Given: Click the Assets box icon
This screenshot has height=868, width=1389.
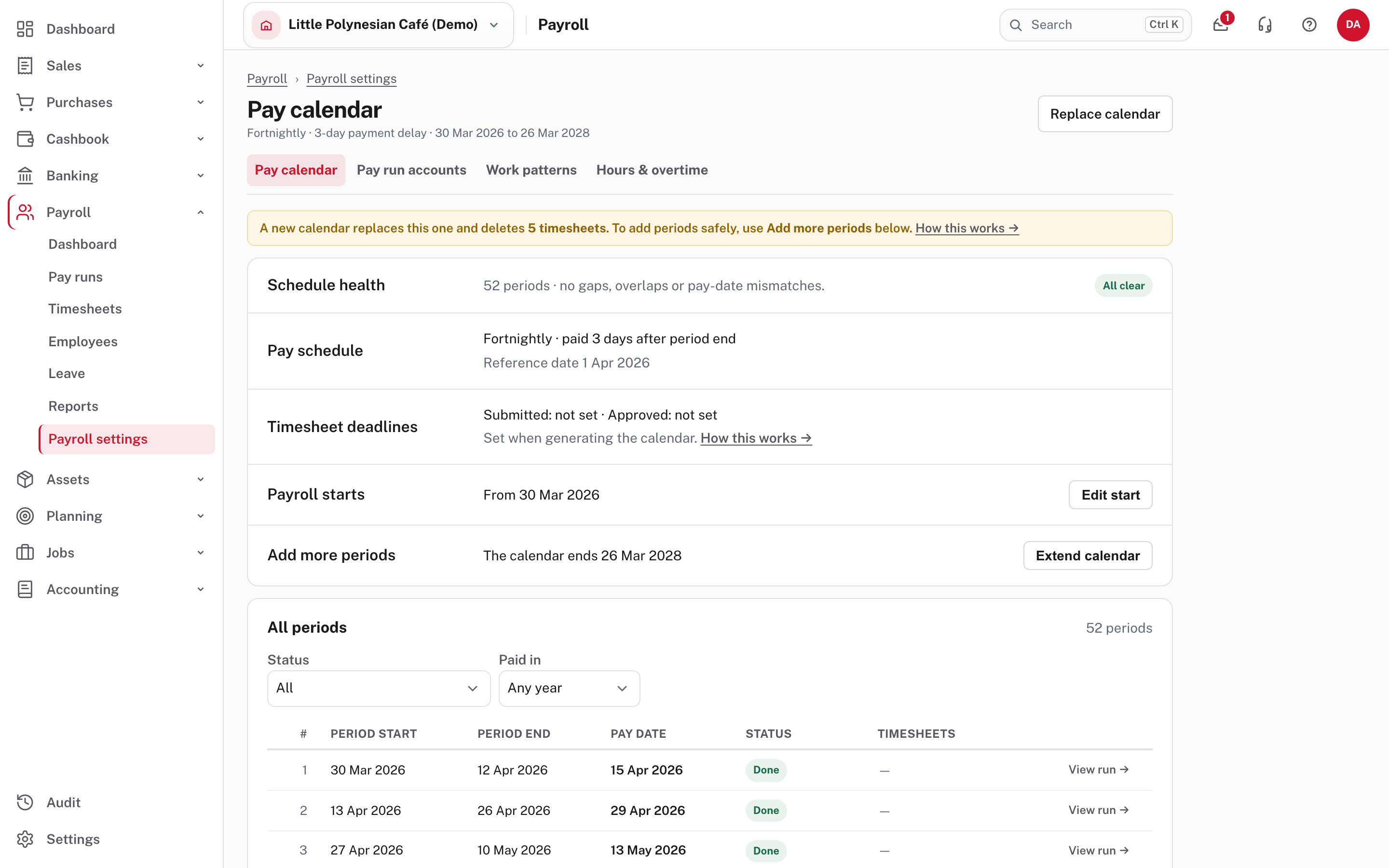Looking at the screenshot, I should (25, 479).
